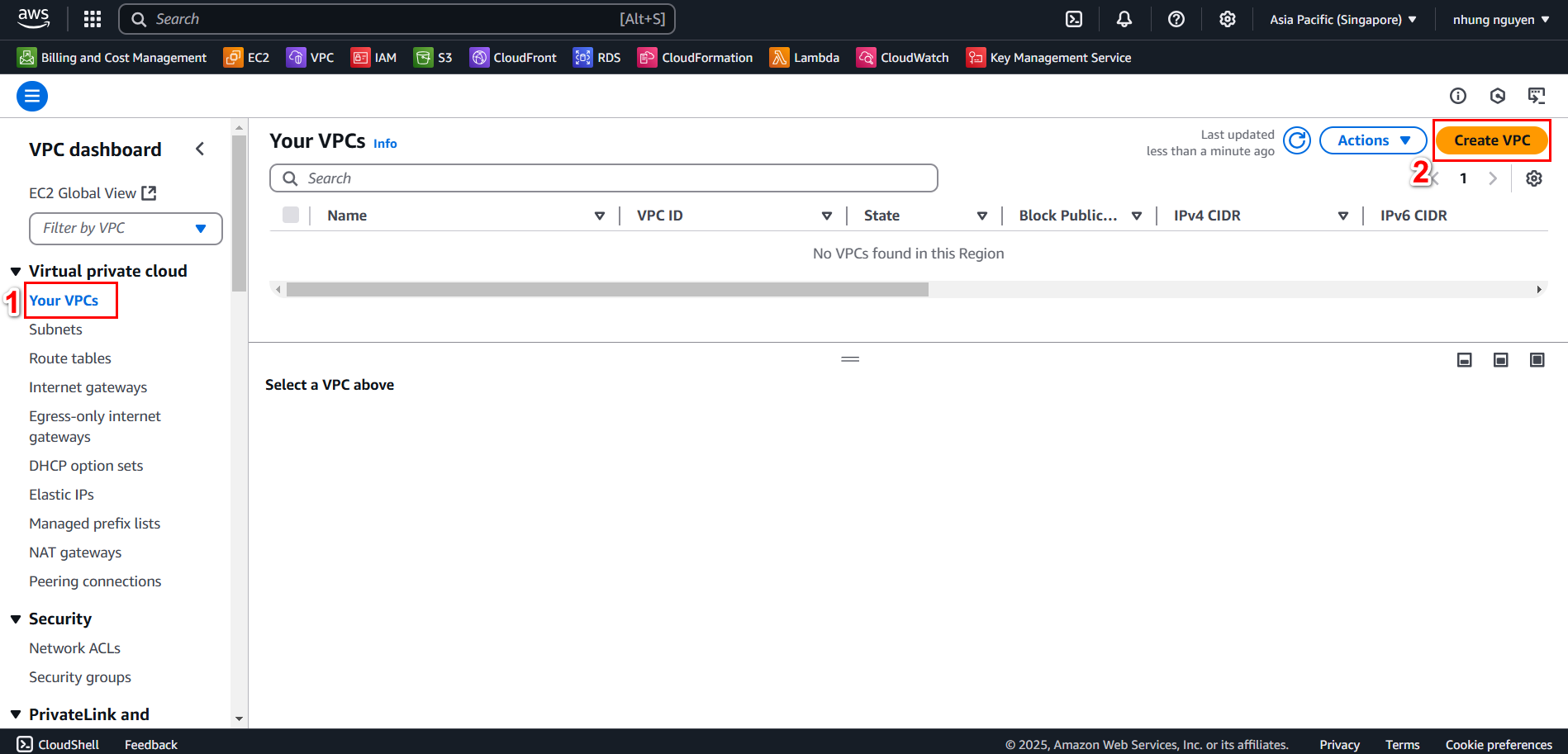Open the AWS home logo
Image resolution: width=1568 pixels, height=754 pixels.
click(x=34, y=18)
